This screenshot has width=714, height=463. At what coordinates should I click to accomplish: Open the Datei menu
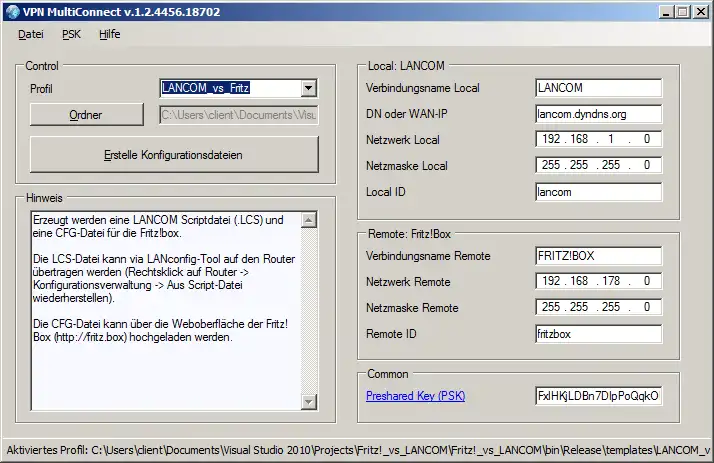coord(31,34)
